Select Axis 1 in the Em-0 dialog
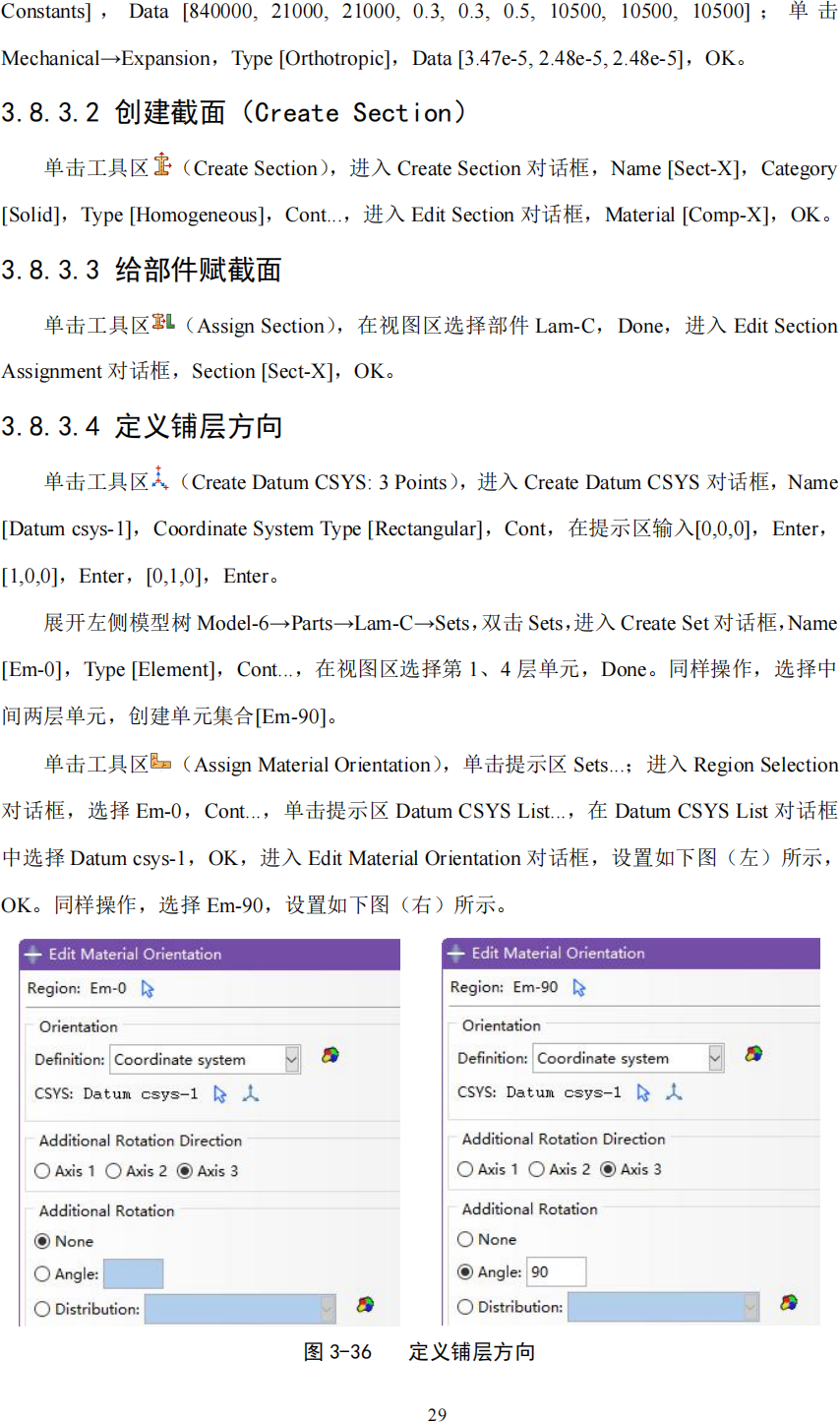840x1422 pixels. (65, 1171)
